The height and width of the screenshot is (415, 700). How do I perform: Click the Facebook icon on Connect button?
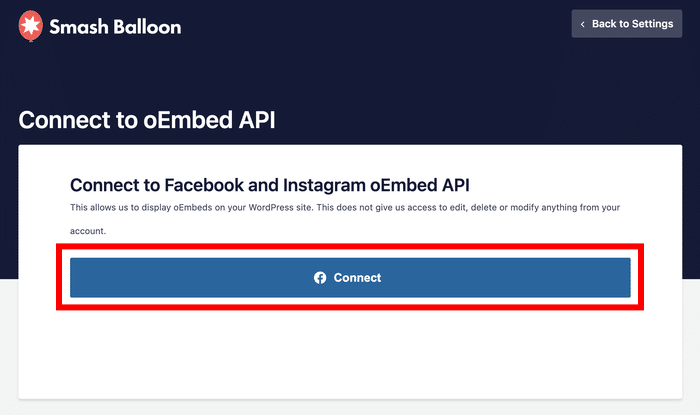[x=320, y=278]
